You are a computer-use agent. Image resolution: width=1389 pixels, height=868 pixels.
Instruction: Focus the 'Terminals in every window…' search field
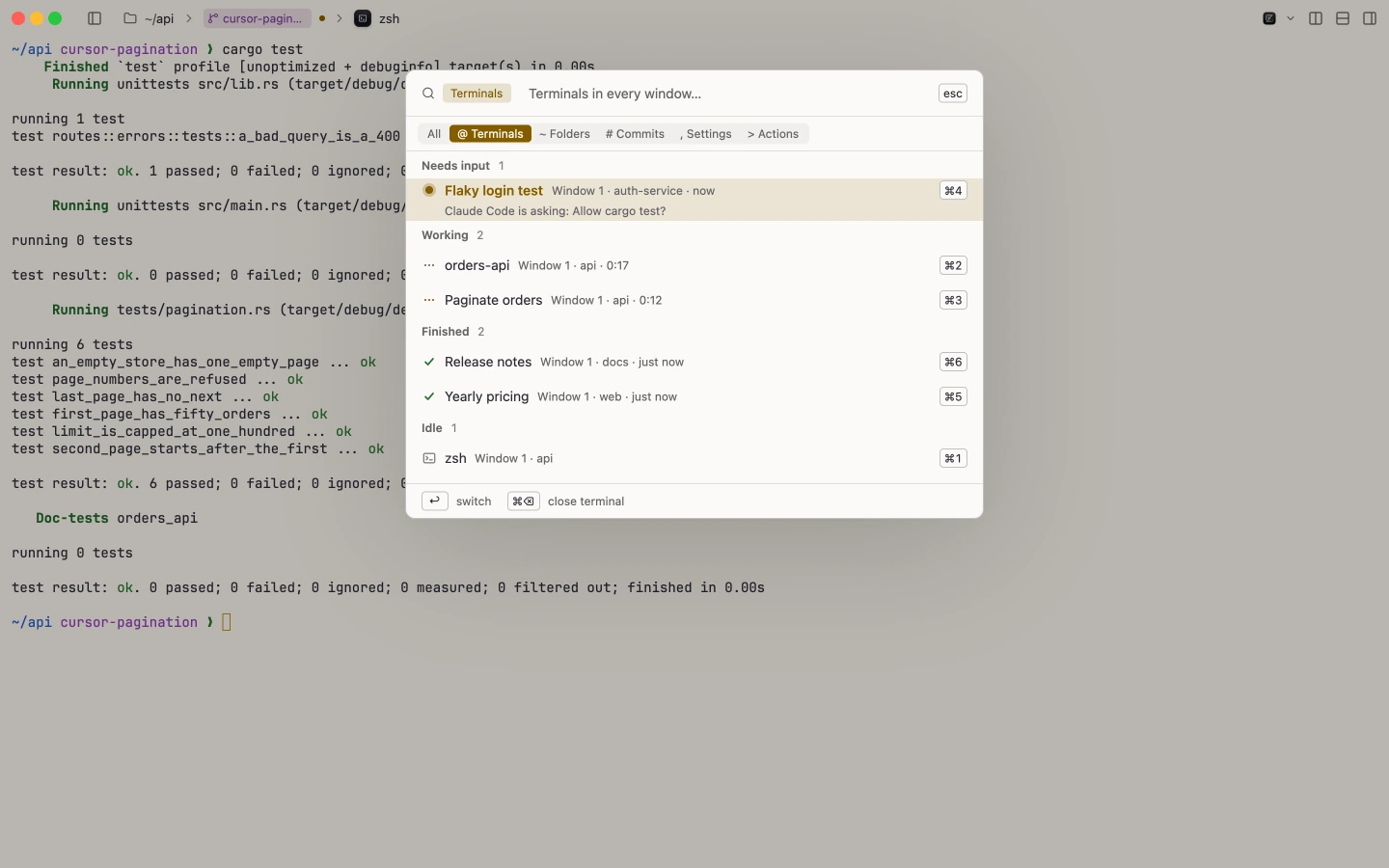pos(727,94)
